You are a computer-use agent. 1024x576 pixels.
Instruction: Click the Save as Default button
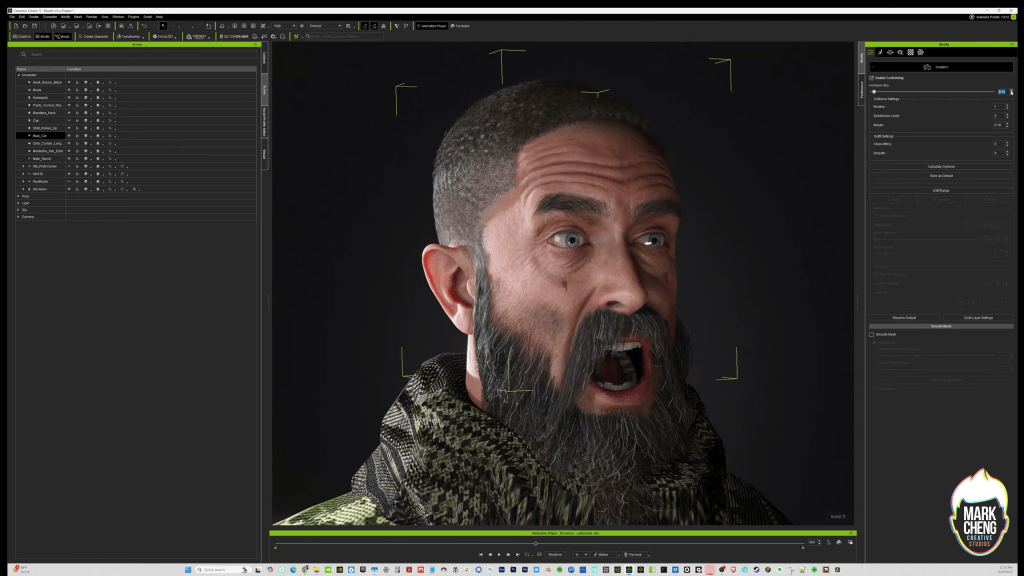[941, 176]
